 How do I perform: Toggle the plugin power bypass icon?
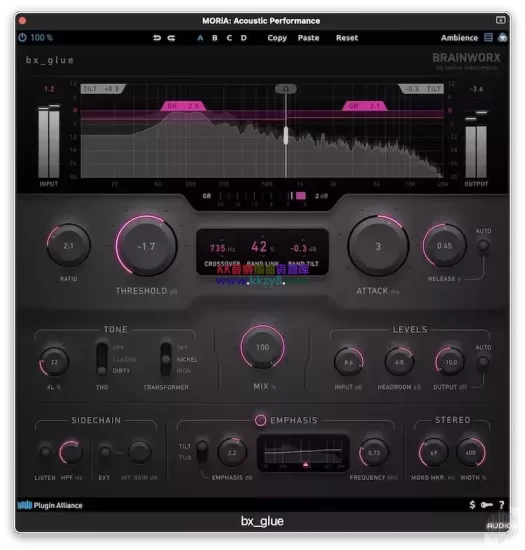pyautogui.click(x=22, y=37)
